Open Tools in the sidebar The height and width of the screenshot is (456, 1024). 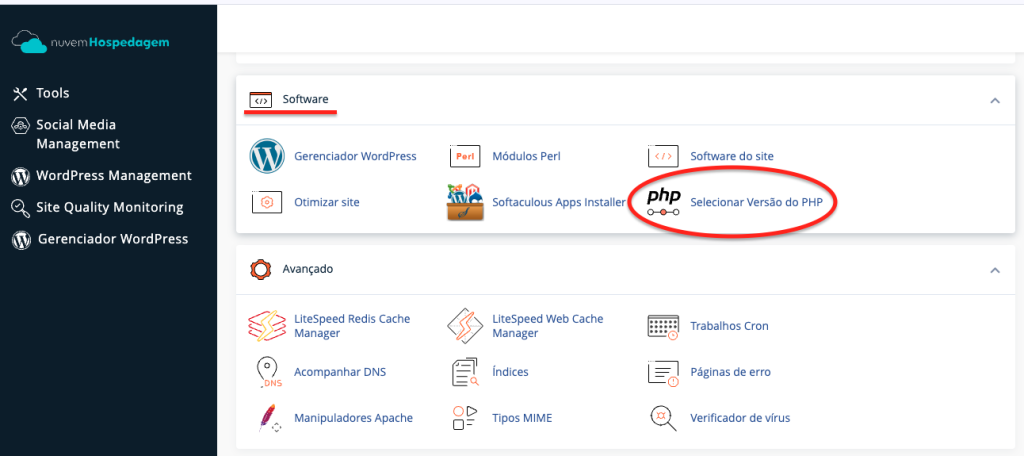[53, 93]
